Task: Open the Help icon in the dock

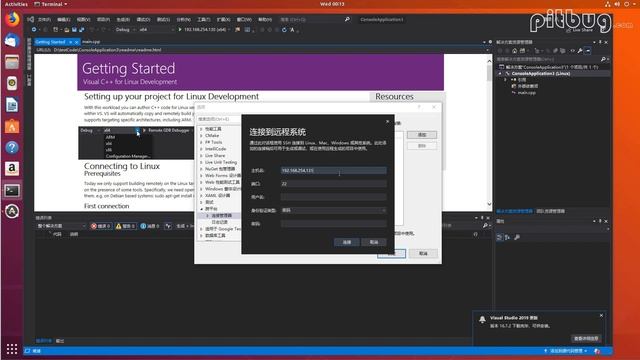Action: pyautogui.click(x=12, y=147)
